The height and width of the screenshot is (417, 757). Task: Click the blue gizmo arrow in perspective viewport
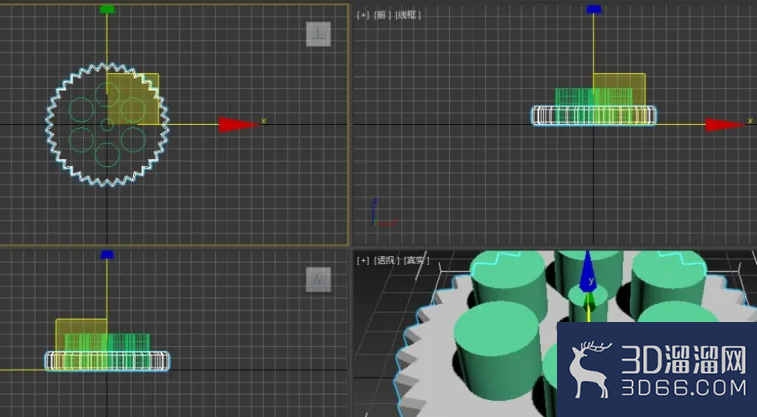(x=588, y=272)
